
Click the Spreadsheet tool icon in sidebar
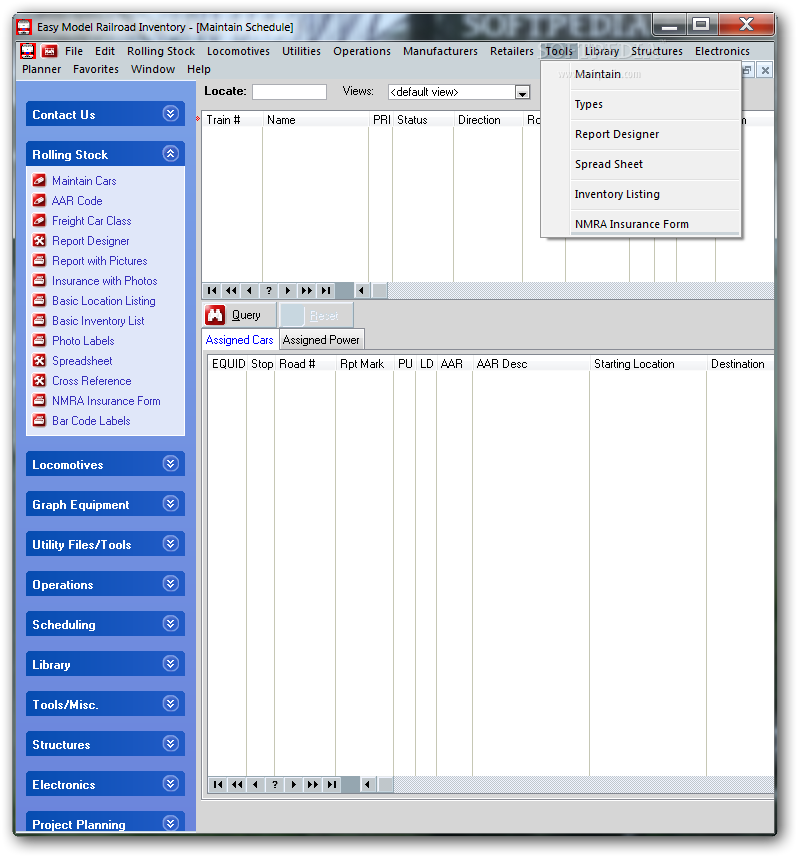click(x=39, y=361)
